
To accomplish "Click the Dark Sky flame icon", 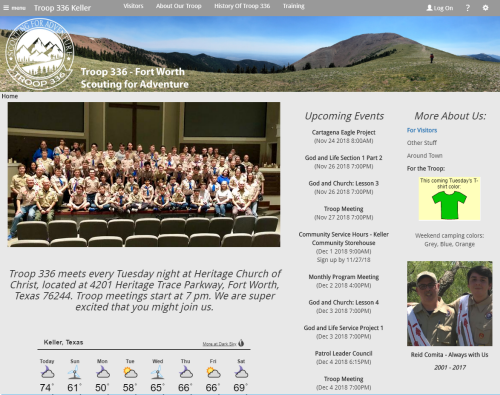I will [241, 343].
